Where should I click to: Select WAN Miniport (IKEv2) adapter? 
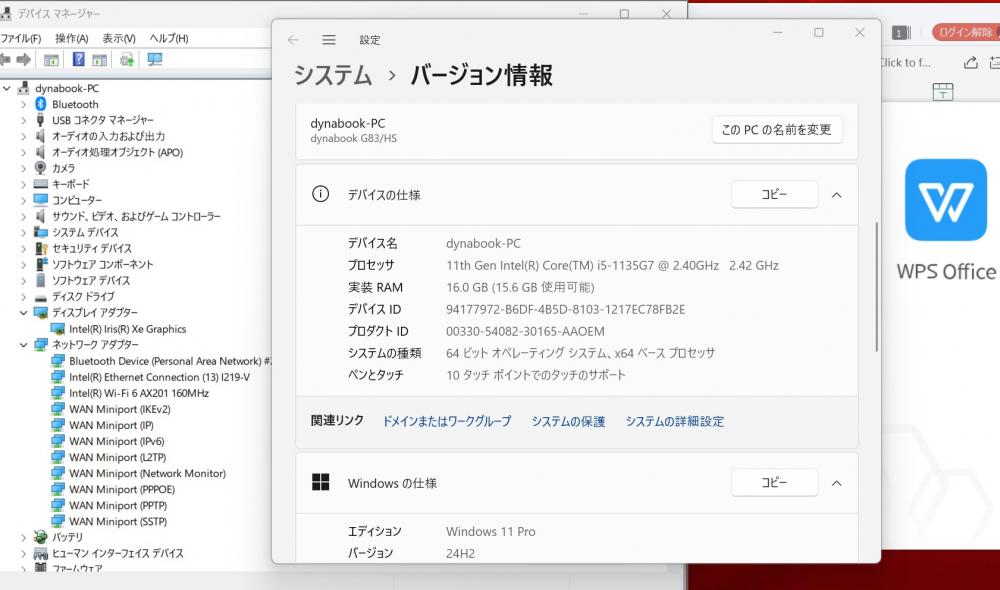[120, 409]
